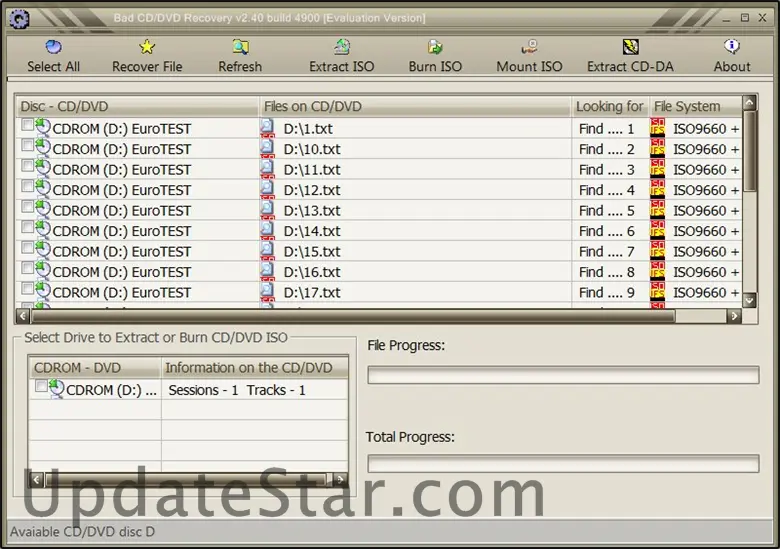Click the 'Find .... 8' cell

point(607,272)
